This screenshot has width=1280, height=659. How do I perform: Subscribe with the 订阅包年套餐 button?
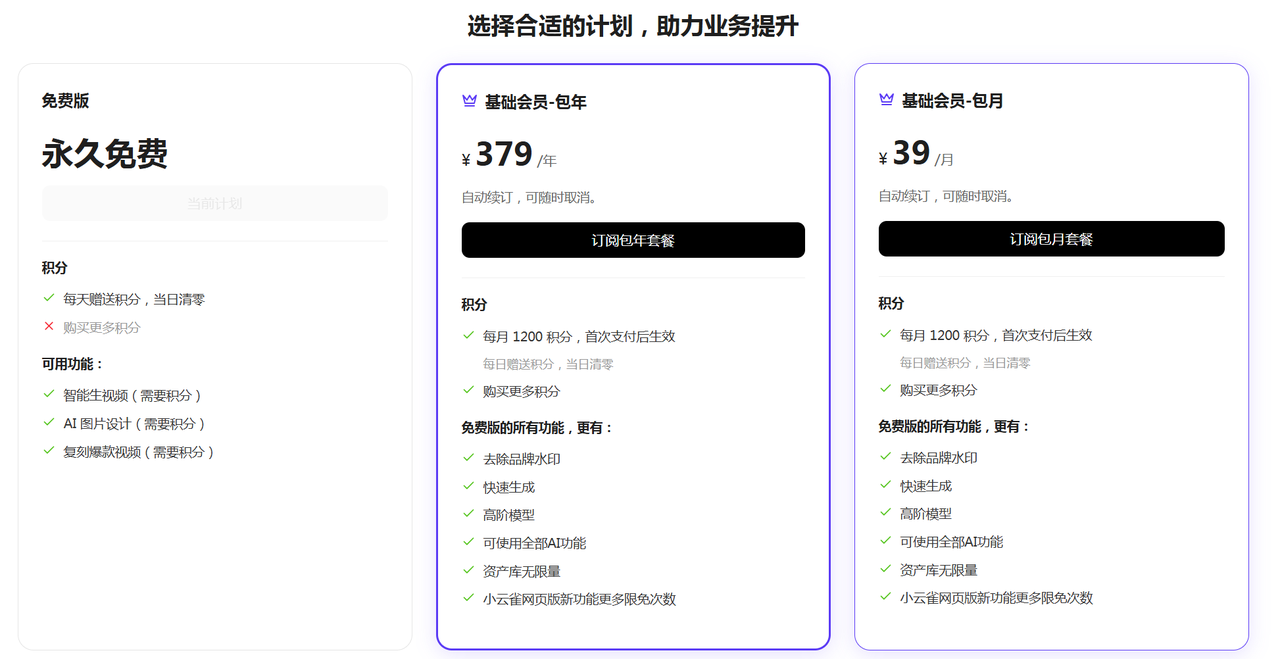pyautogui.click(x=633, y=240)
